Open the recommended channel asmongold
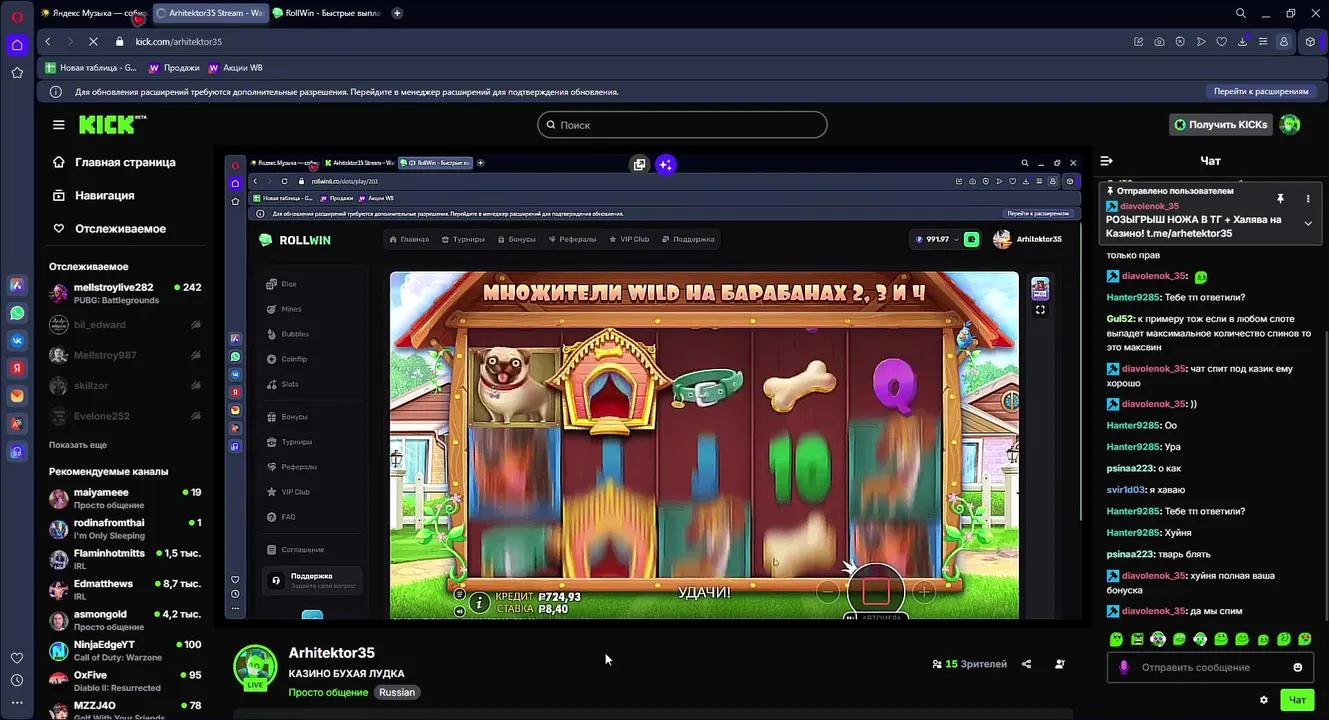Viewport: 1329px width, 720px height. click(126, 620)
